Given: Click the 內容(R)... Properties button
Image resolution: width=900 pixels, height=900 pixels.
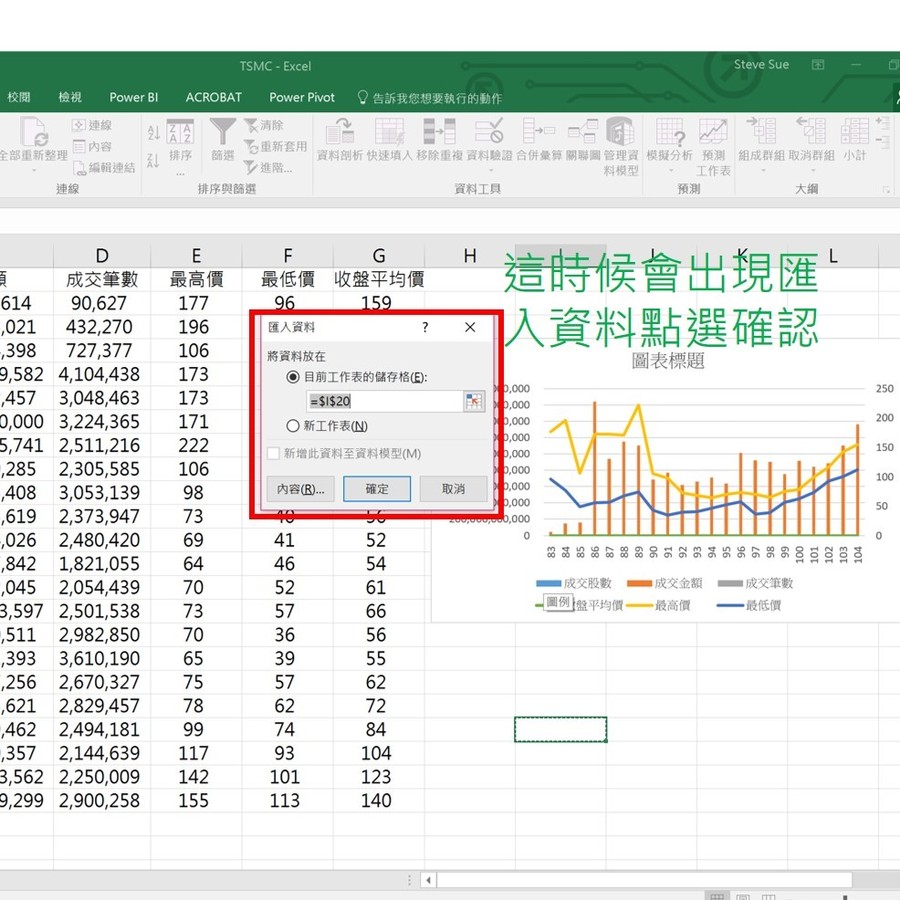Looking at the screenshot, I should tap(301, 489).
